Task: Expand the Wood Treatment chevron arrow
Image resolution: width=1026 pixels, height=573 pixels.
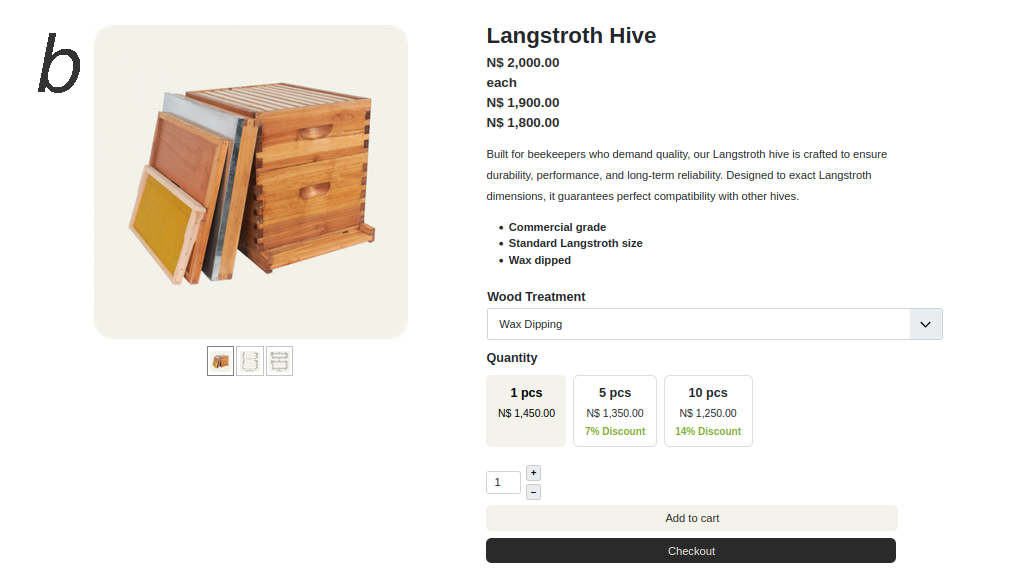Action: click(926, 324)
